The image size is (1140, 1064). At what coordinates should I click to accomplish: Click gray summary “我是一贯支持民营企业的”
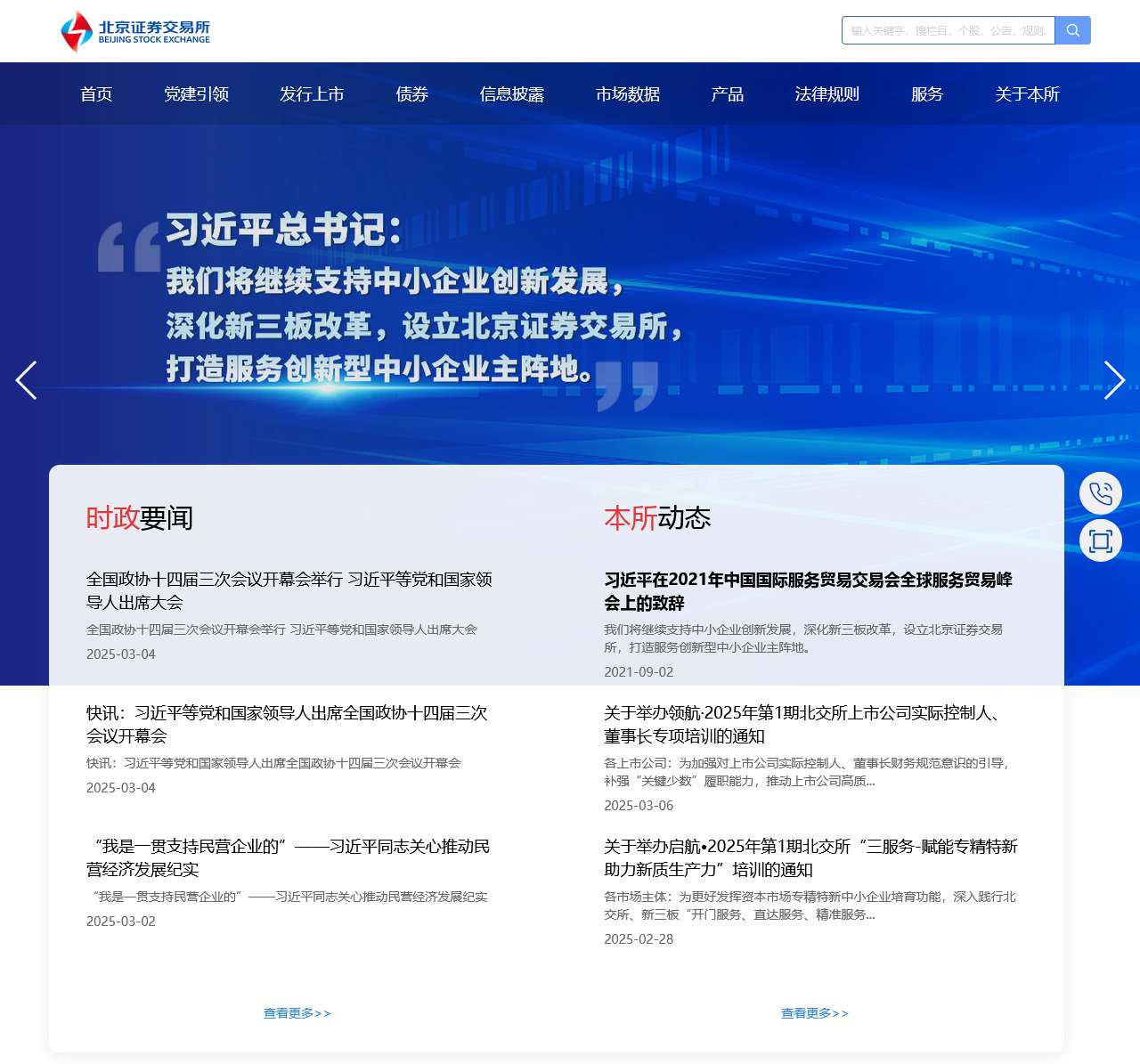287,897
